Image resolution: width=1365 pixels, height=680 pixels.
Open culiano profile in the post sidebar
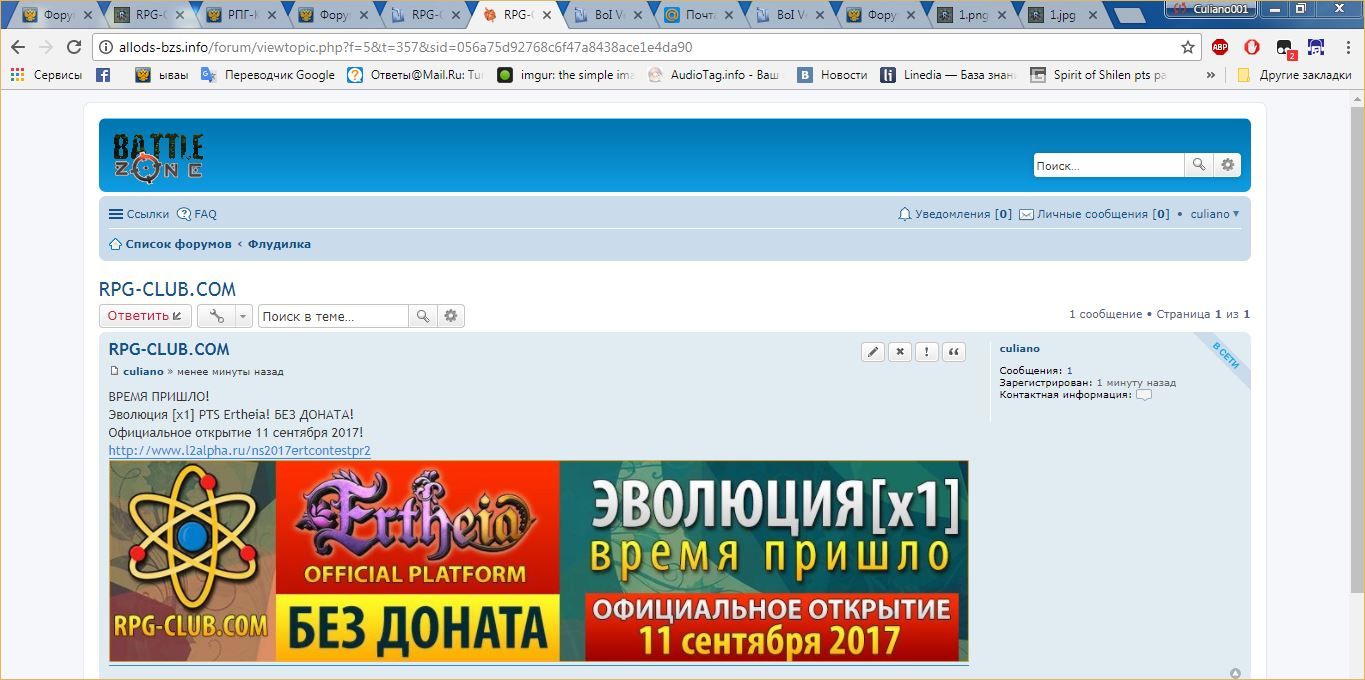tap(1020, 349)
